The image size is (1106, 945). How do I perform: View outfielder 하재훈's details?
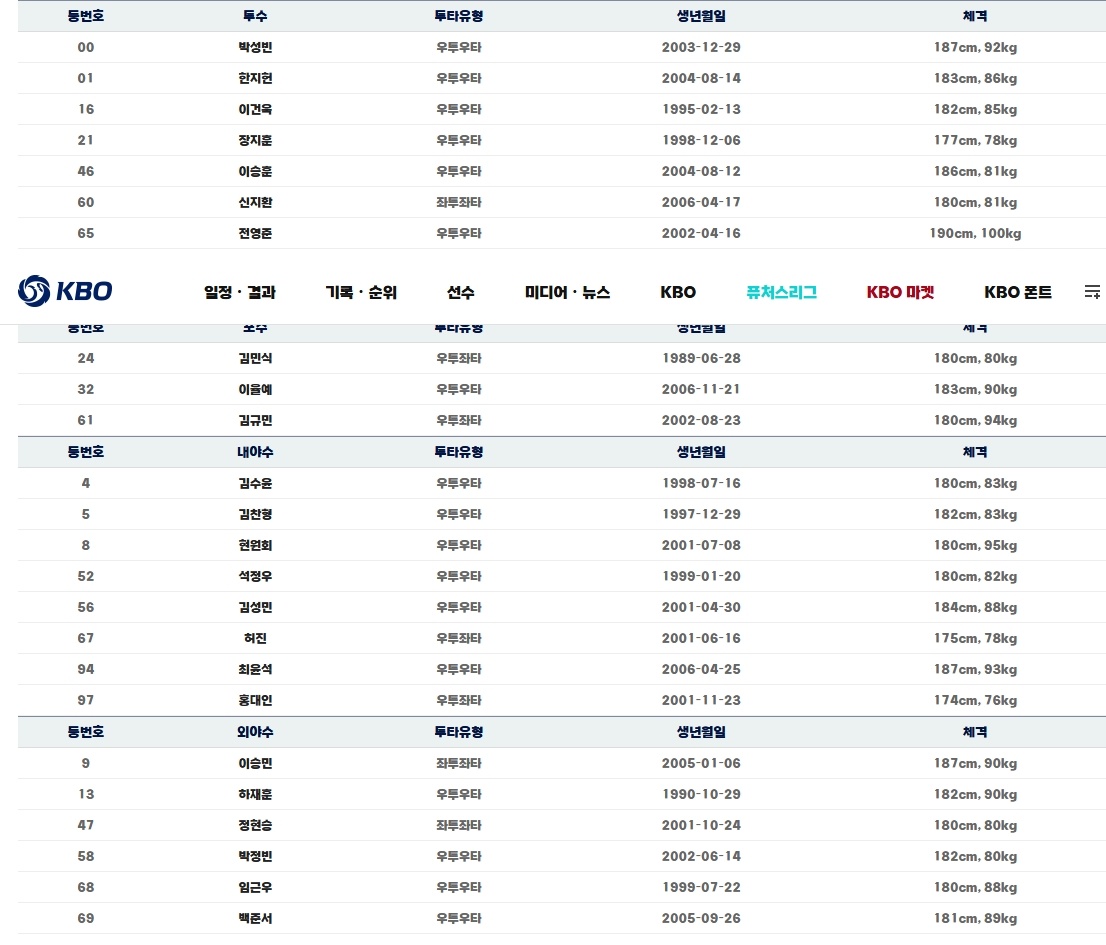click(255, 794)
